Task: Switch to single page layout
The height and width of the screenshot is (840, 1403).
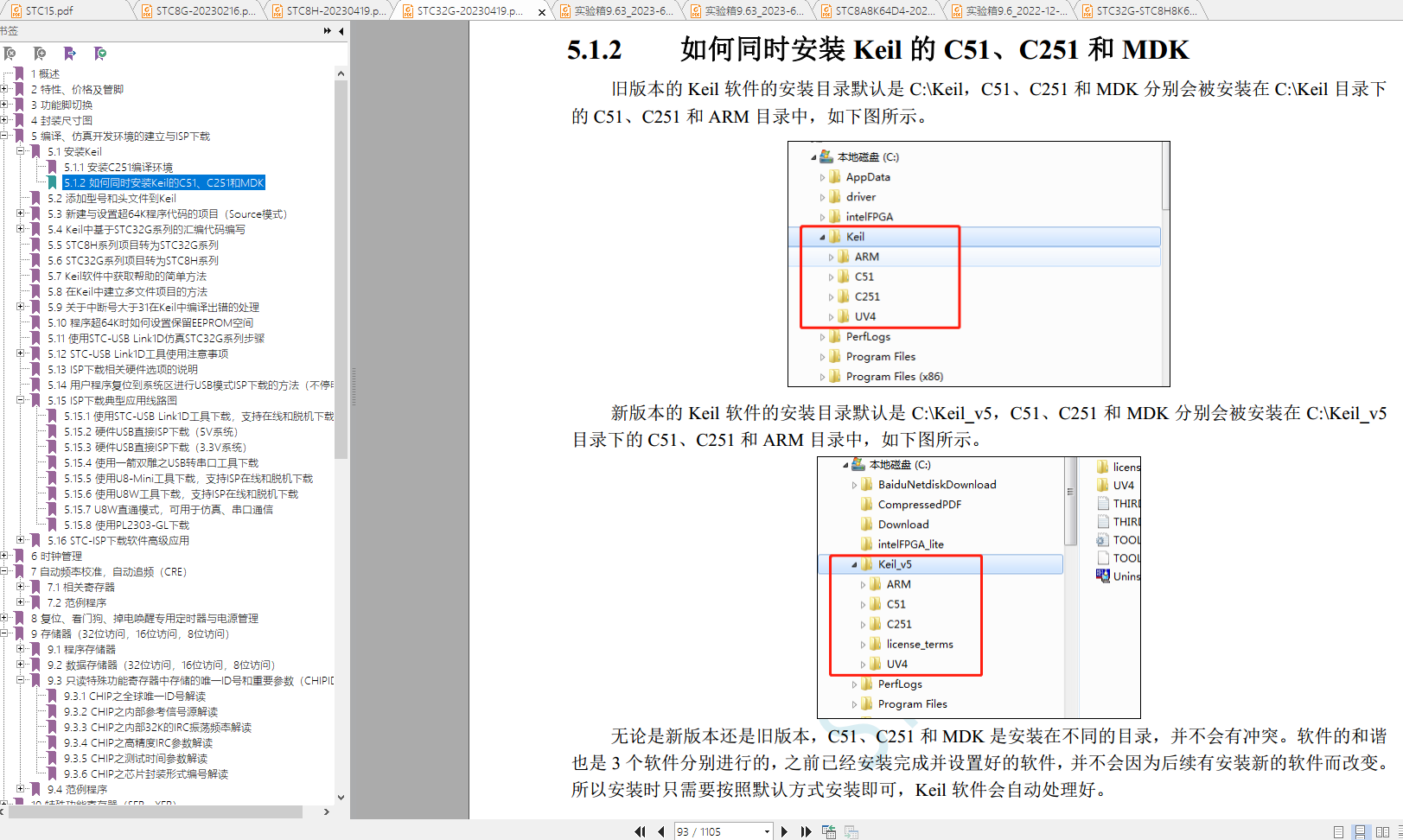Action: 1338,831
